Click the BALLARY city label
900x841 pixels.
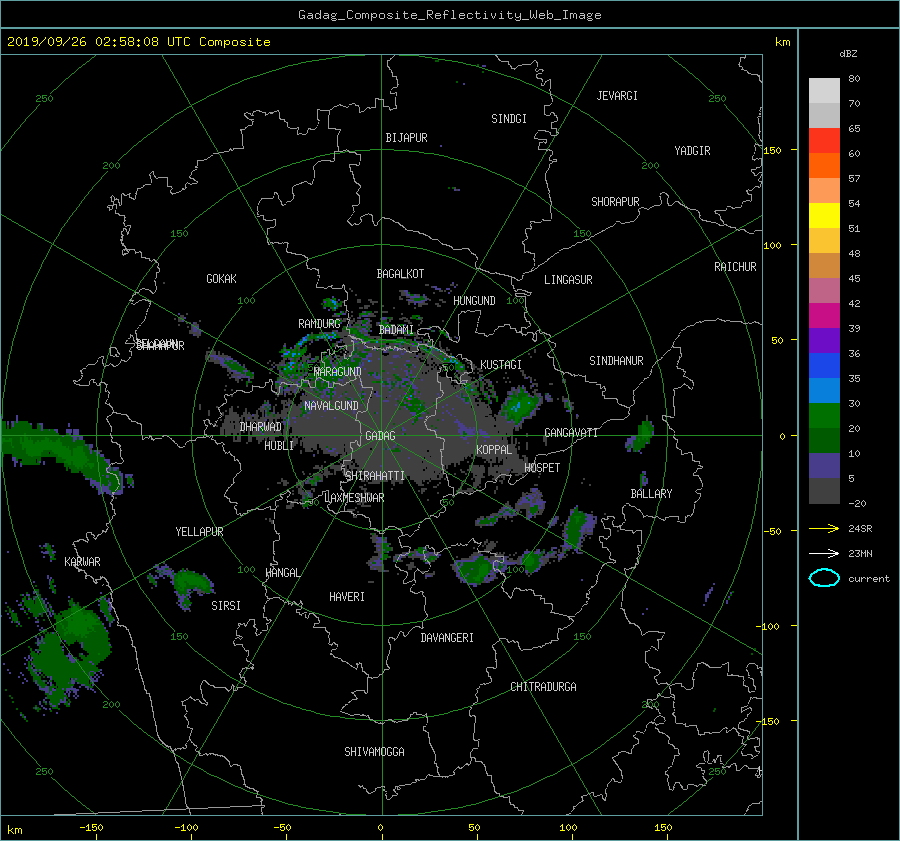(651, 494)
